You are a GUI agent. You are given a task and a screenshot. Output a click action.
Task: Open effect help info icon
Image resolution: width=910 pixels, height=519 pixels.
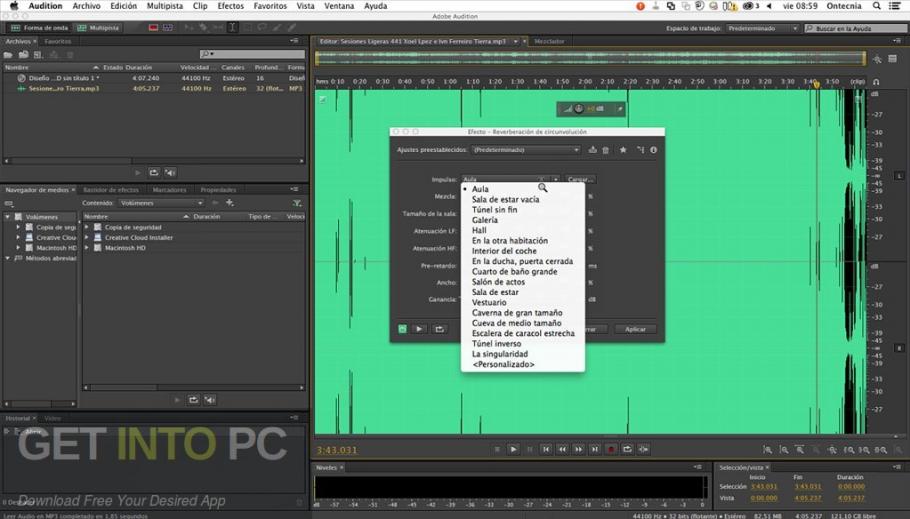coord(654,150)
